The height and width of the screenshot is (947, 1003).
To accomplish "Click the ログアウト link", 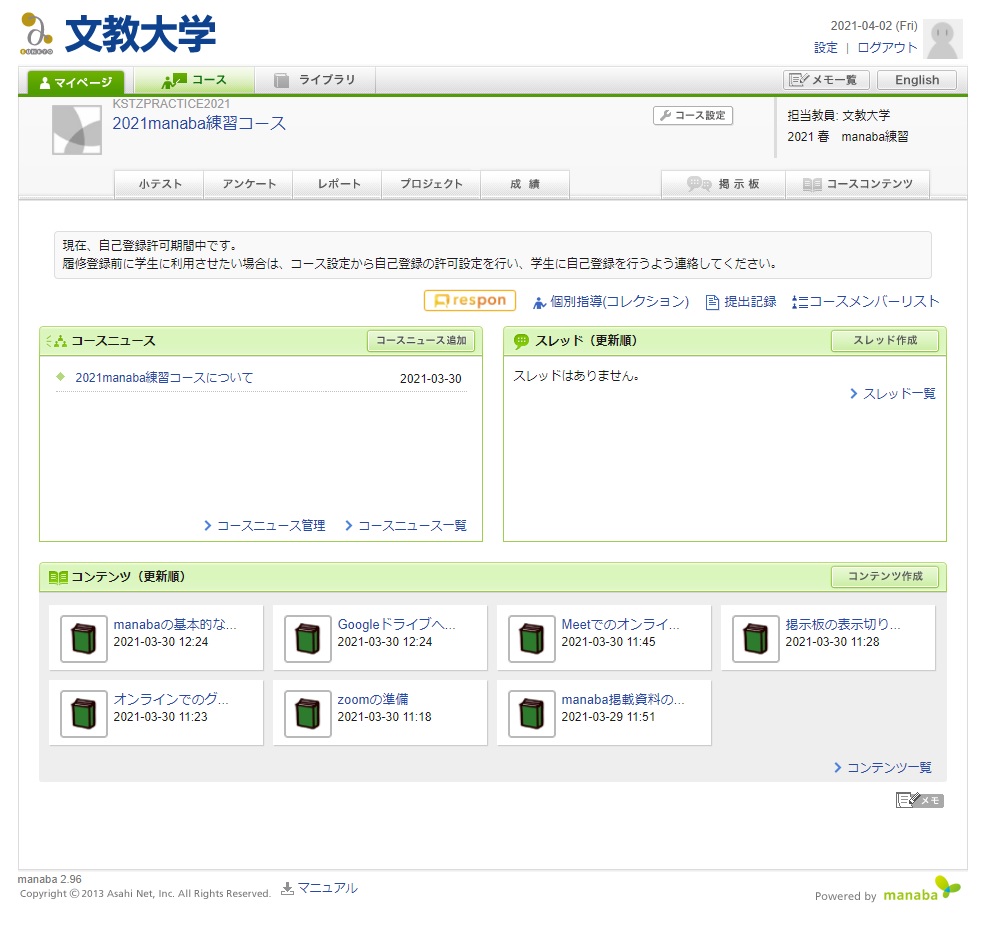I will point(887,47).
